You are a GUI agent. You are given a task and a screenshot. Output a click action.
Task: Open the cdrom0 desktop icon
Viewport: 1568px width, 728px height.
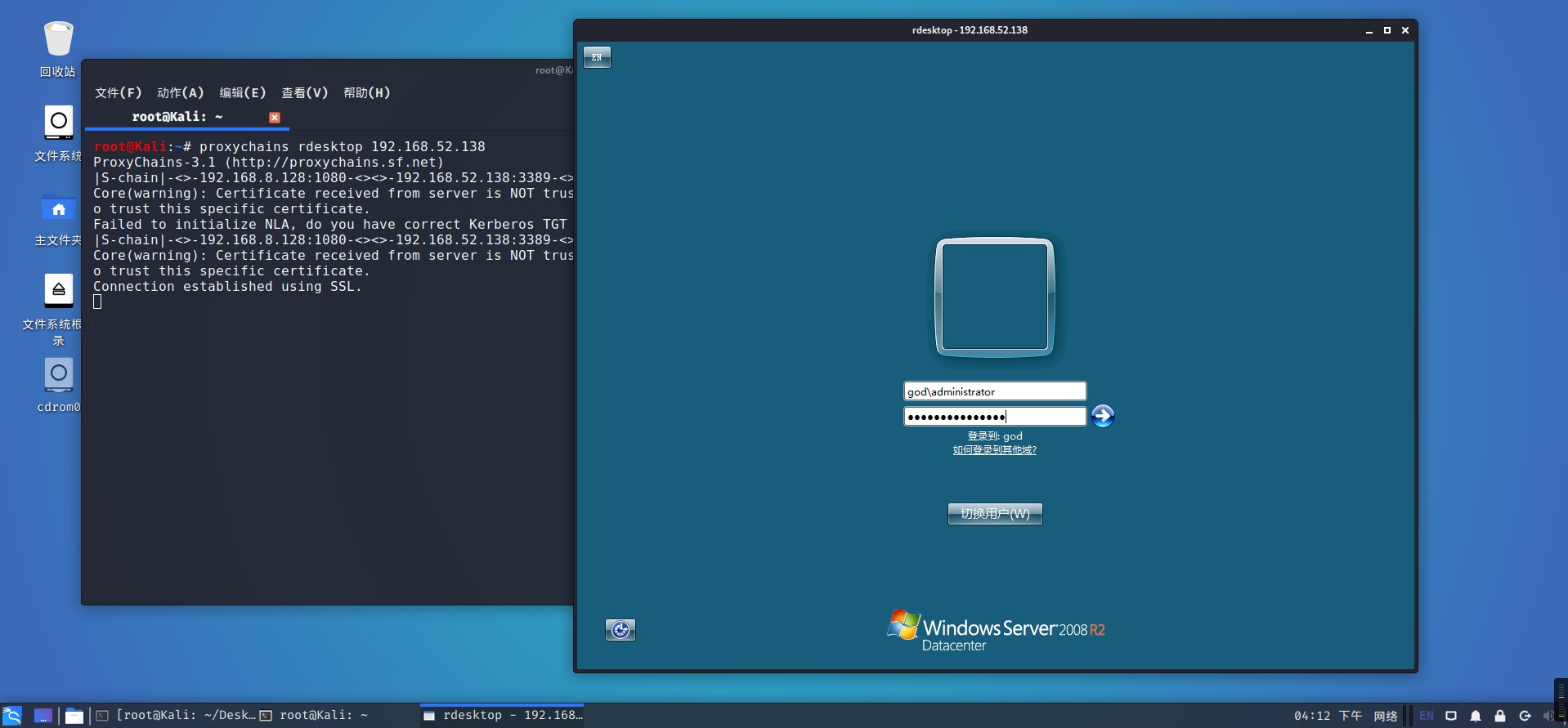click(58, 374)
